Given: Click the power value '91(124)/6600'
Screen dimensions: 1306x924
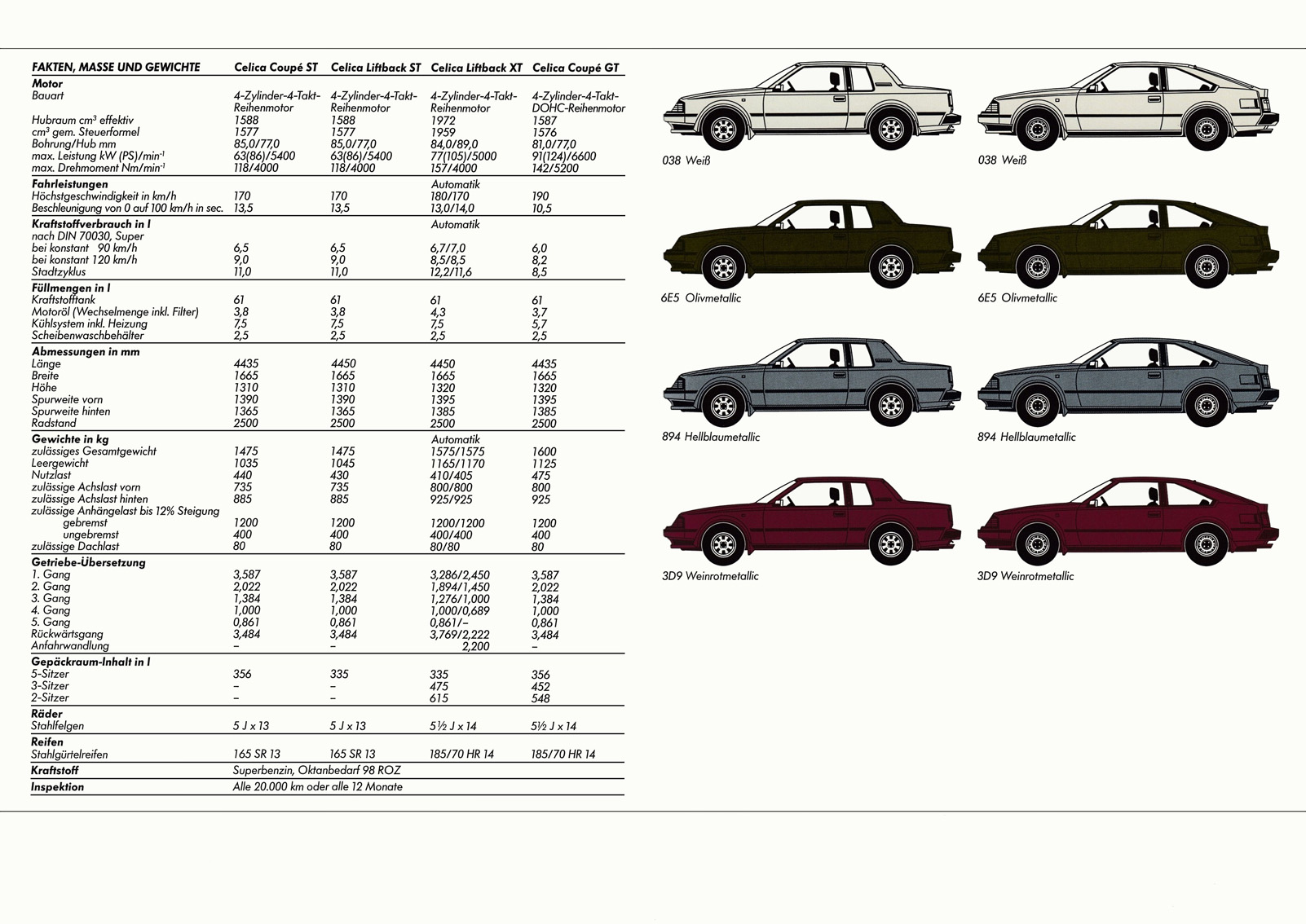Looking at the screenshot, I should (564, 156).
